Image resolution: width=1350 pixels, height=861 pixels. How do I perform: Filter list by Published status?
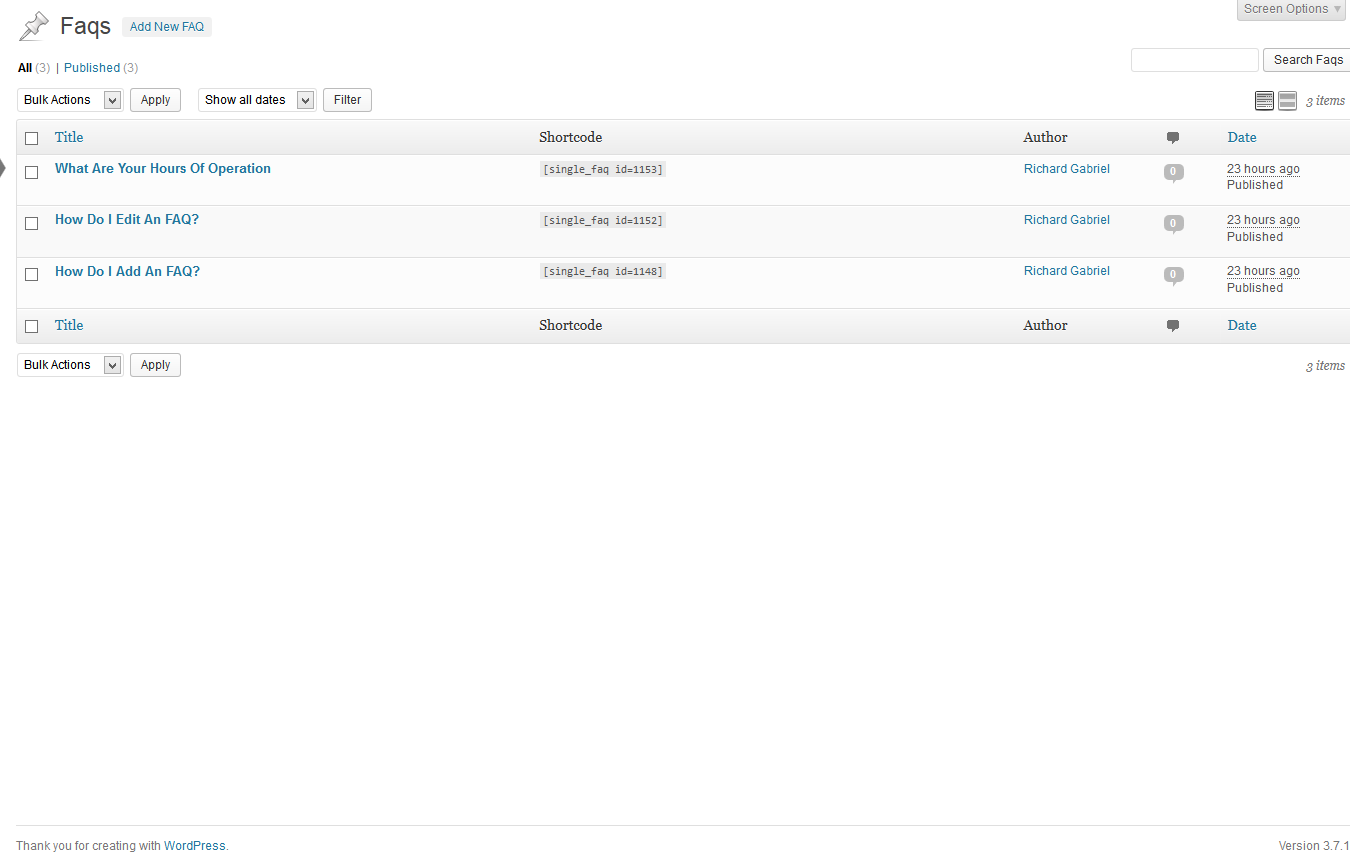click(92, 68)
